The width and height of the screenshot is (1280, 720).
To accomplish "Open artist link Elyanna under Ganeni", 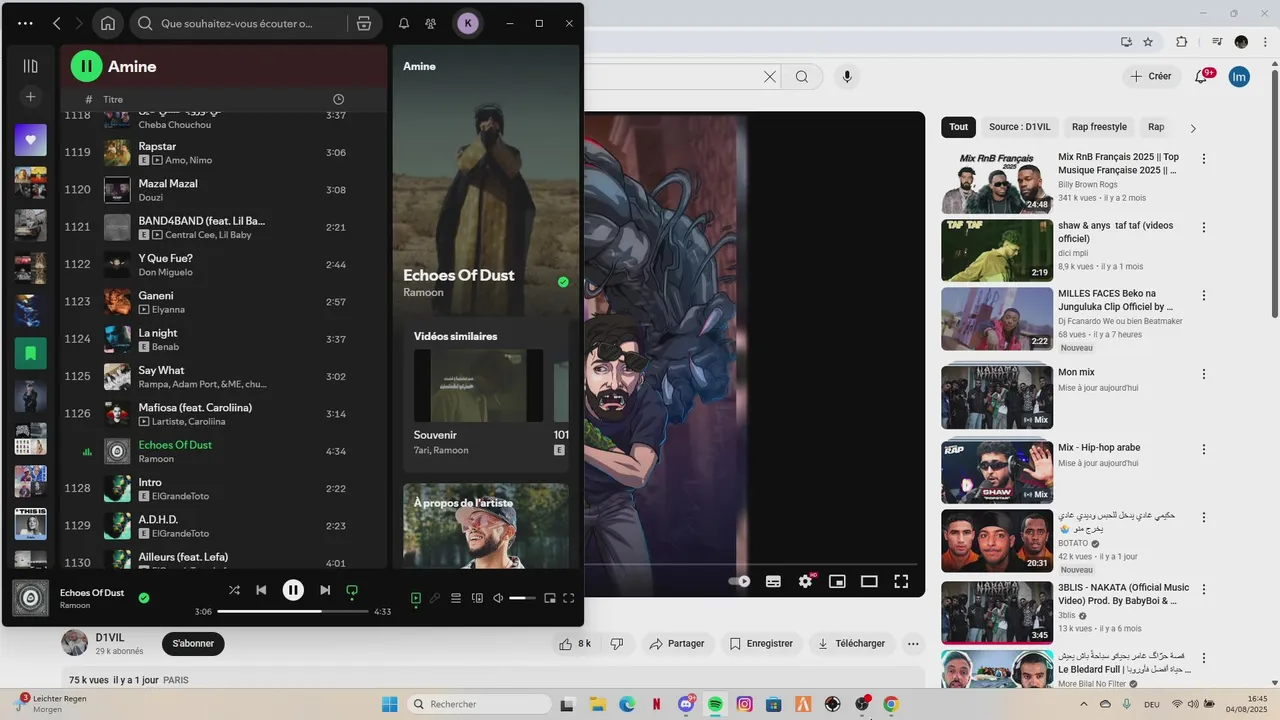I will 168,310.
